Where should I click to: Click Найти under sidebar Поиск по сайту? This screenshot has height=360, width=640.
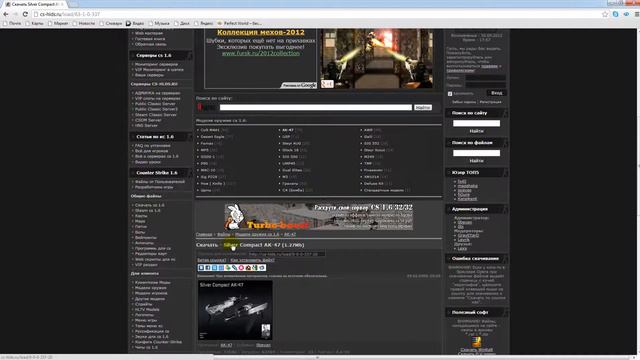(x=476, y=131)
